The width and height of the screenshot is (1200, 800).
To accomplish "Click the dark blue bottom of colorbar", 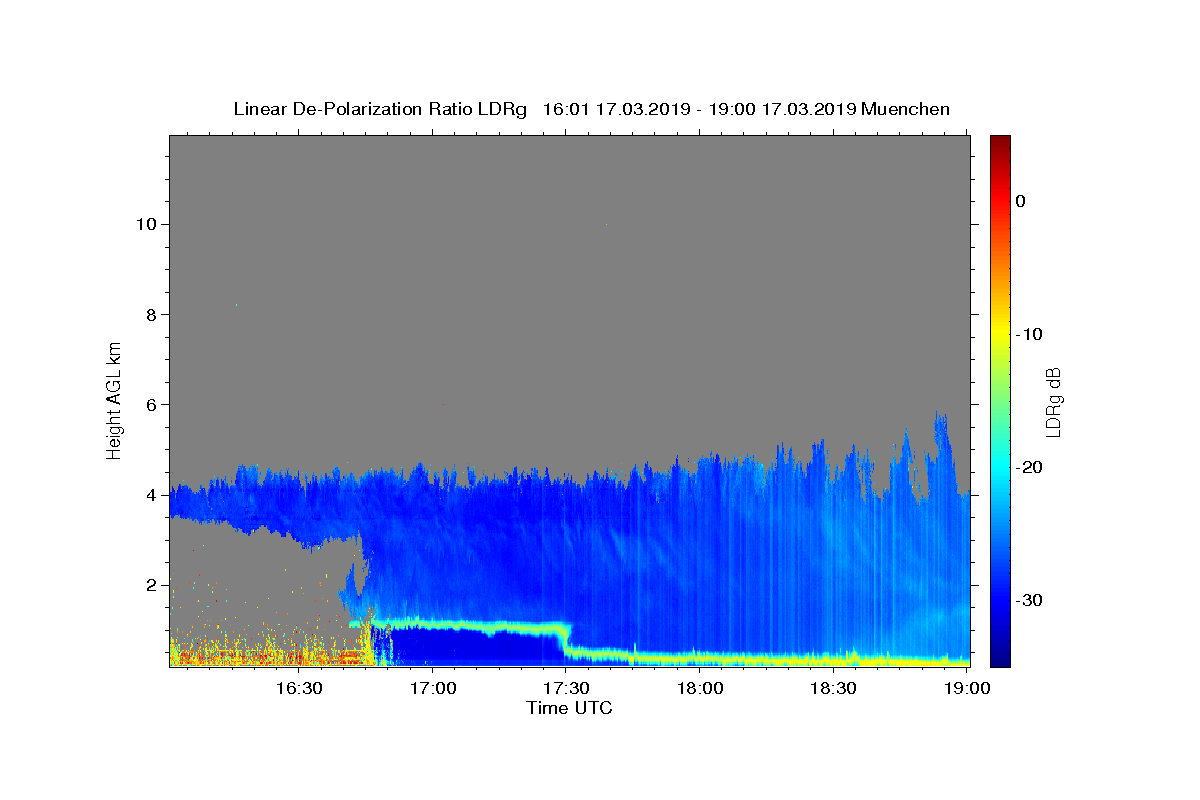I will click(x=1000, y=655).
